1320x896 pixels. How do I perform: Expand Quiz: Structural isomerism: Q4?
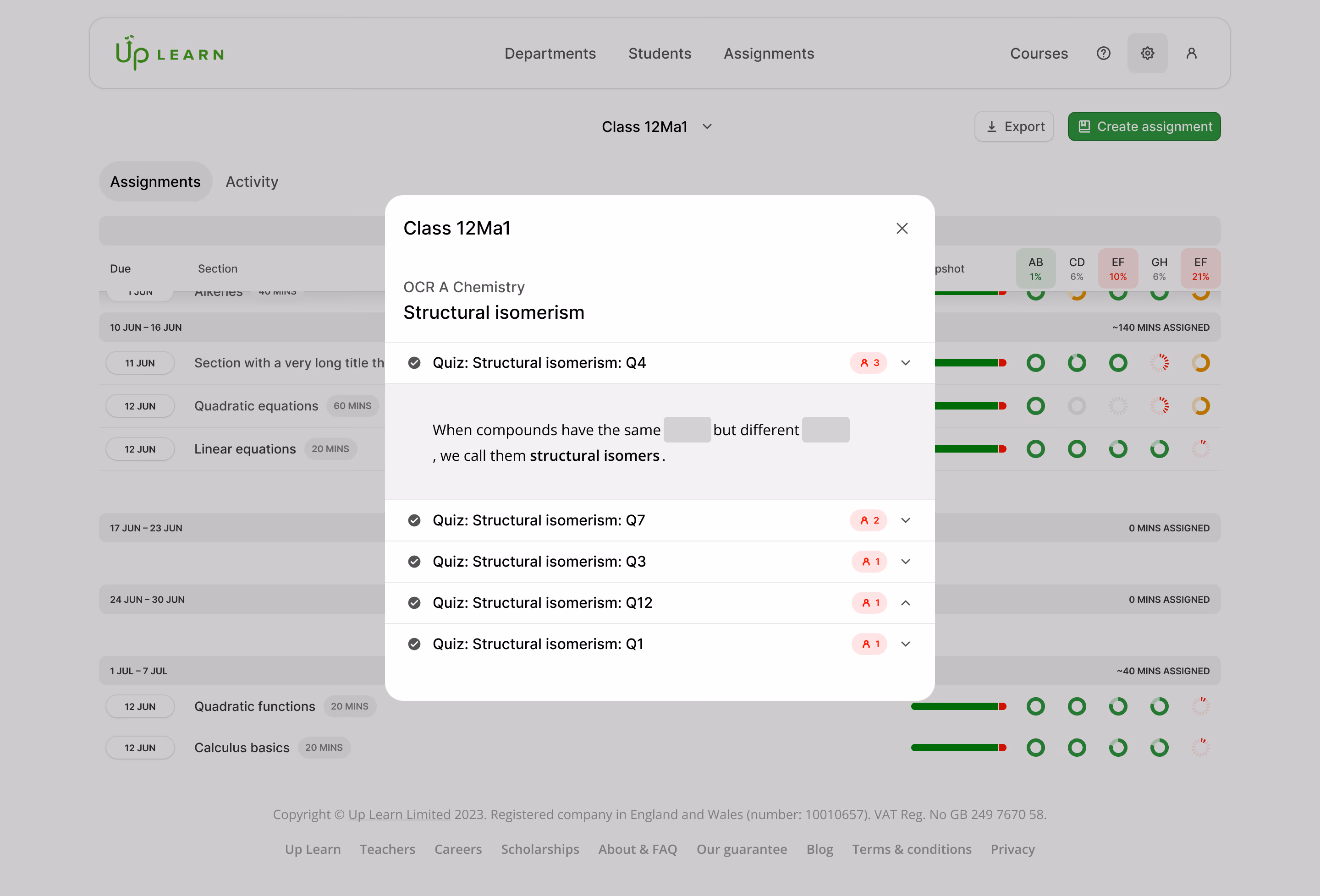point(906,363)
